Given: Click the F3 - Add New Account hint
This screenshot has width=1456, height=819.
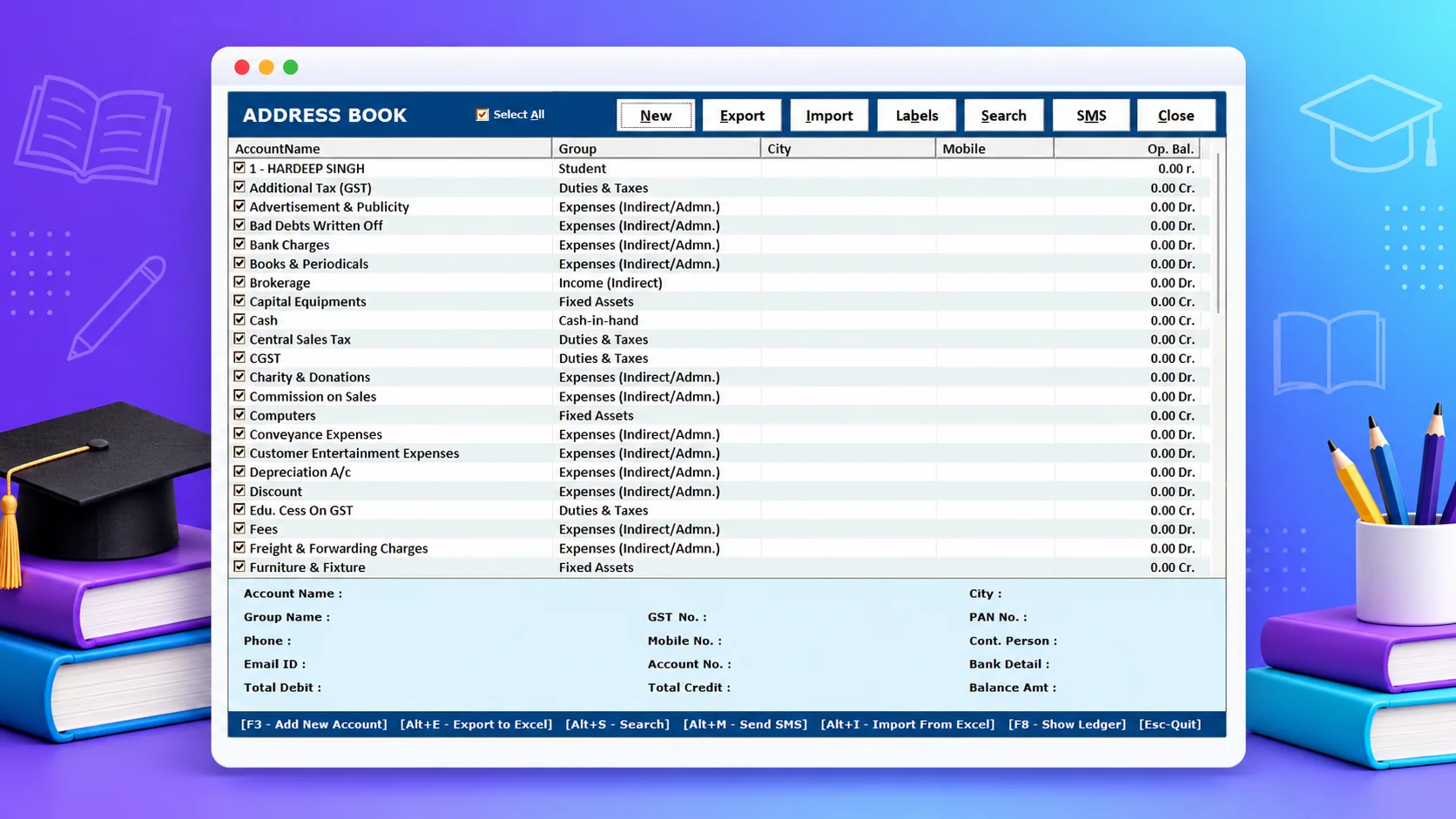Looking at the screenshot, I should [313, 724].
